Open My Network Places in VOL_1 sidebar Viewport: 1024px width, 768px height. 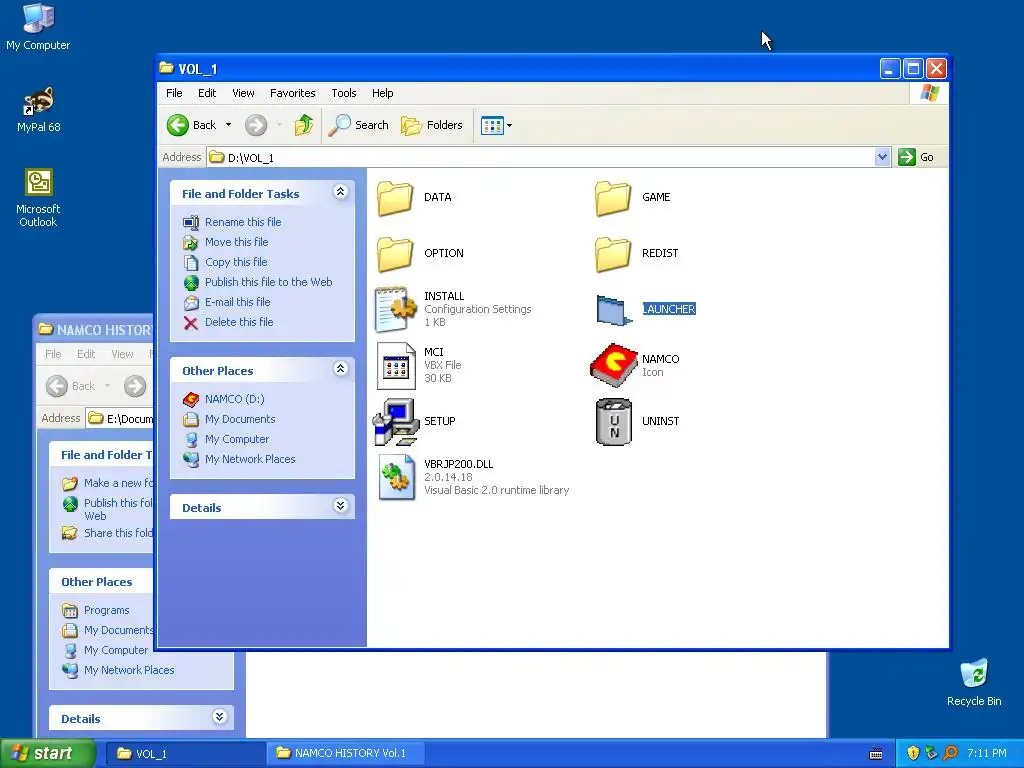tap(250, 459)
